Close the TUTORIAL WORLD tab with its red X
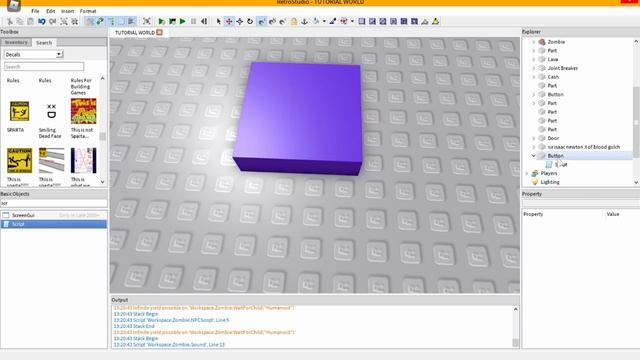640x360 pixels. [160, 32]
